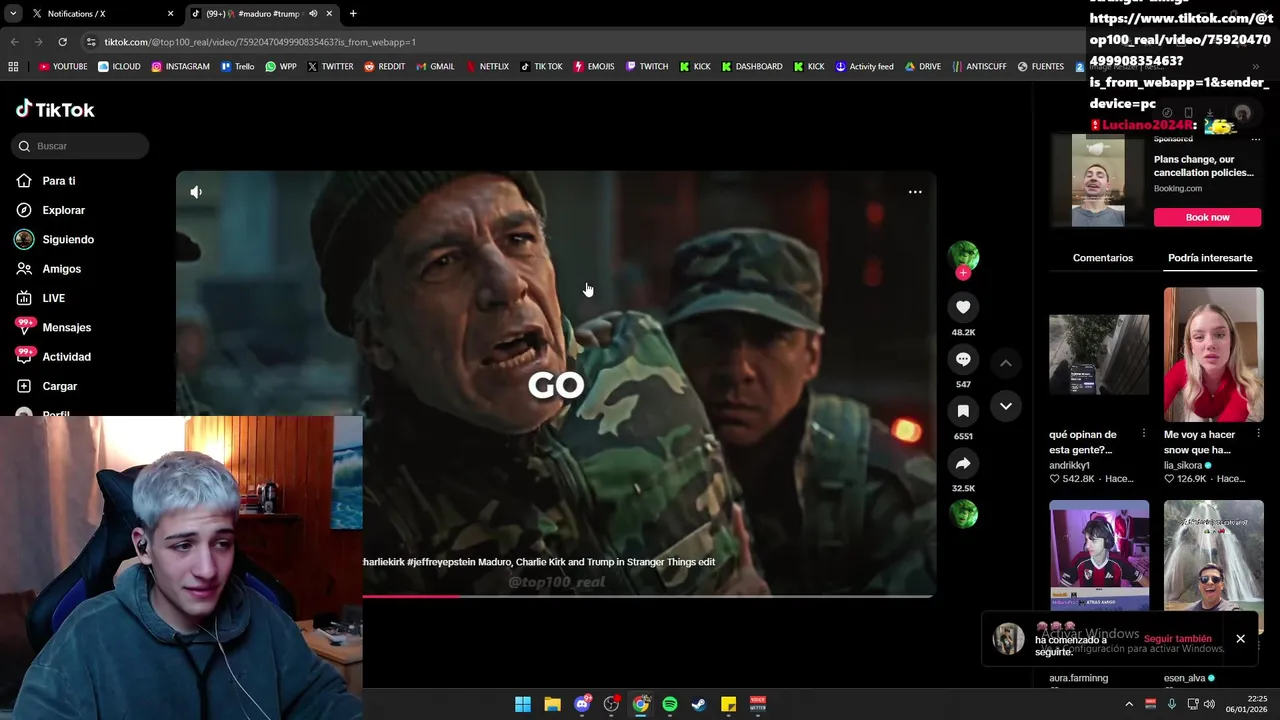This screenshot has width=1280, height=720.
Task: Follow the creator via the red plus badge
Action: (963, 273)
